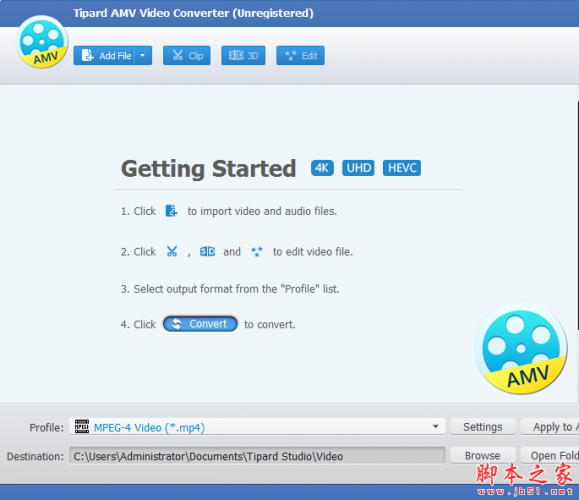This screenshot has height=500, width=579.
Task: Browse for a destination folder
Action: coord(483,456)
